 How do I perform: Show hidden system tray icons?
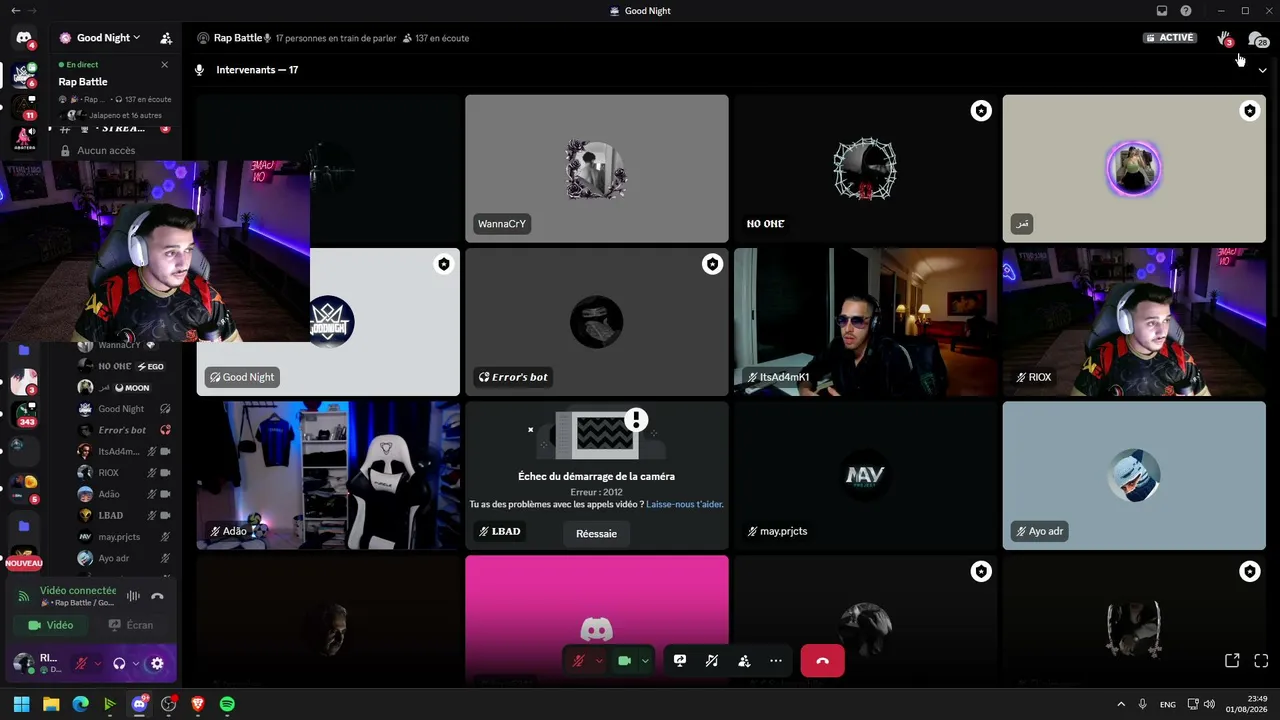1120,704
